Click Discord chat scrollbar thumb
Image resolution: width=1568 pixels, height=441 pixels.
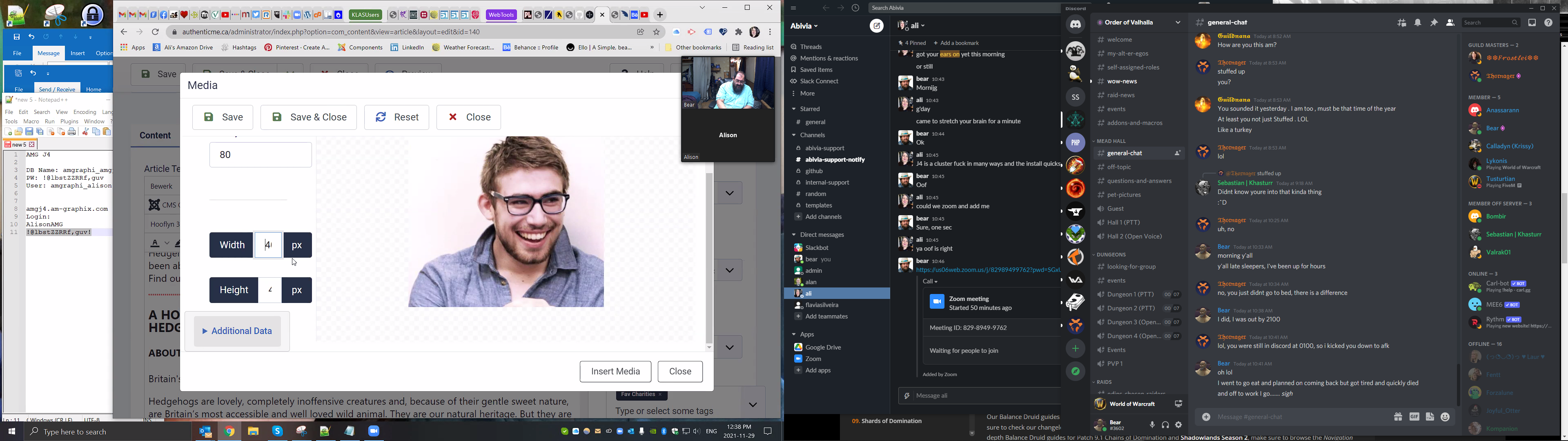(1458, 385)
